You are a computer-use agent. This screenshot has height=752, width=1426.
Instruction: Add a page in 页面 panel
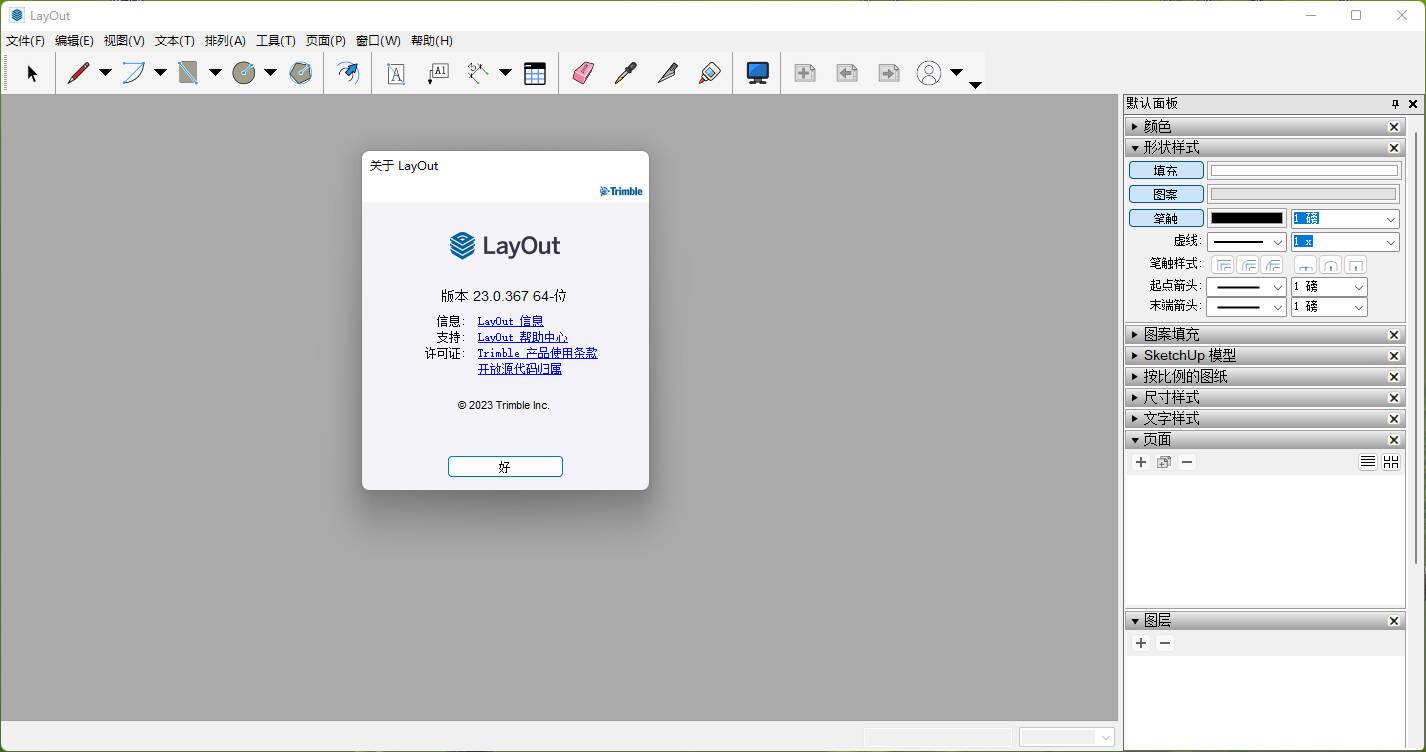point(1140,462)
